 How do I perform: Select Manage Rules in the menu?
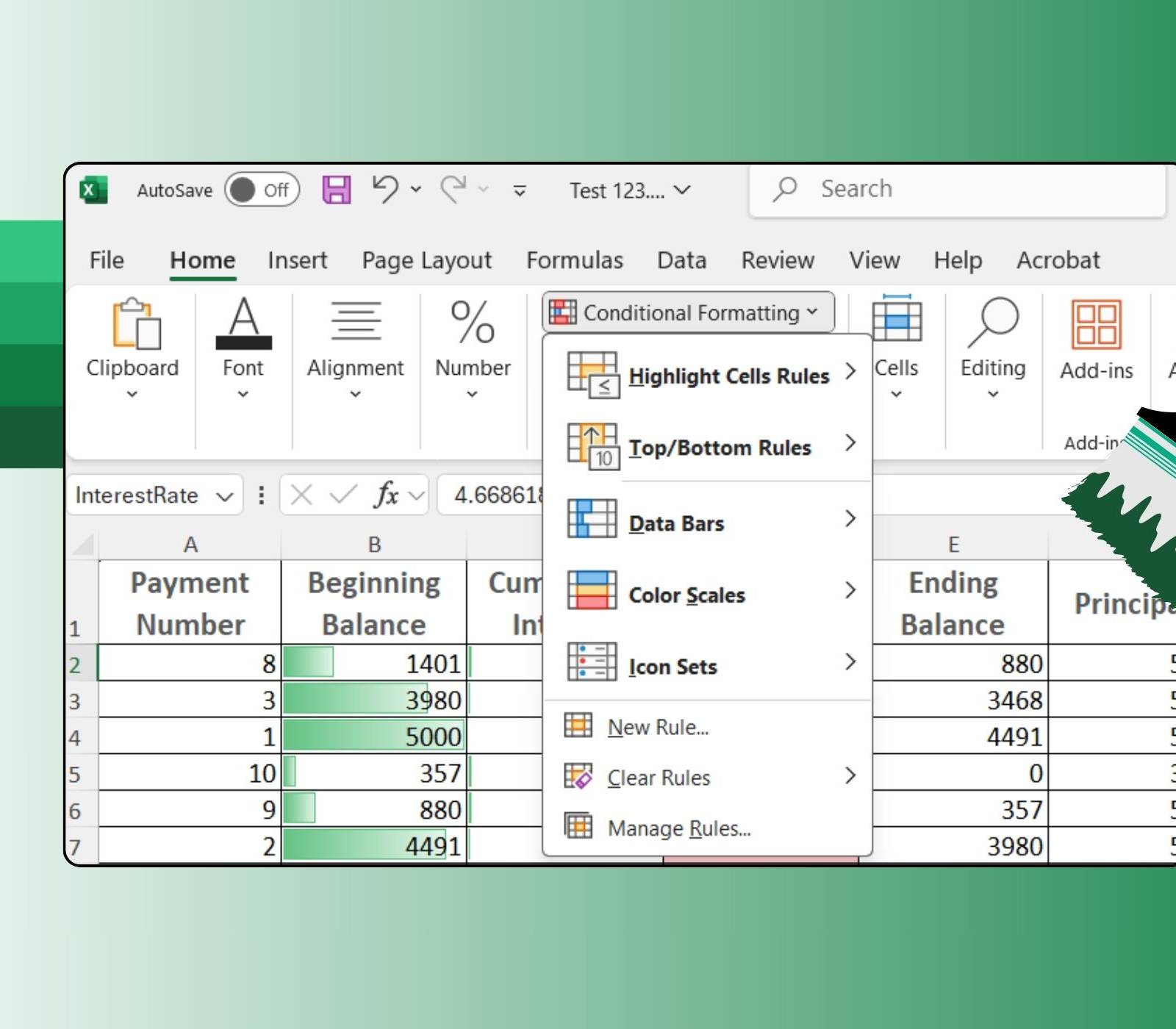coord(678,828)
